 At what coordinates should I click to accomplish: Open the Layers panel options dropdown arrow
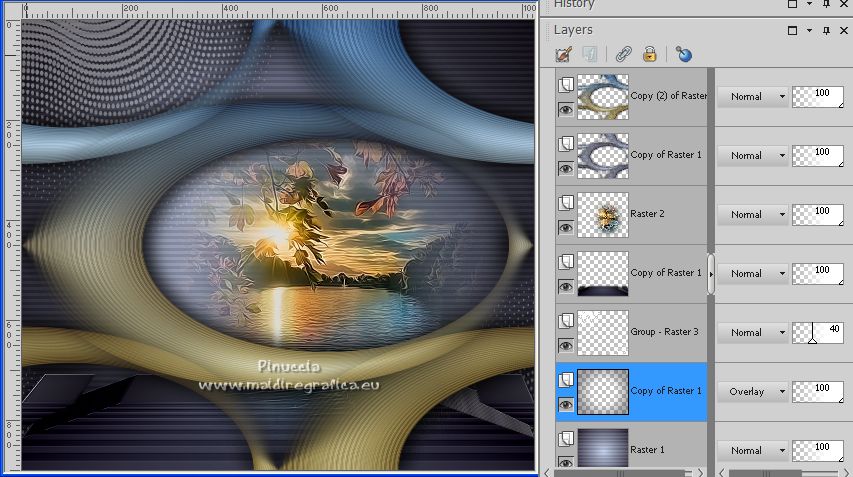[x=809, y=30]
